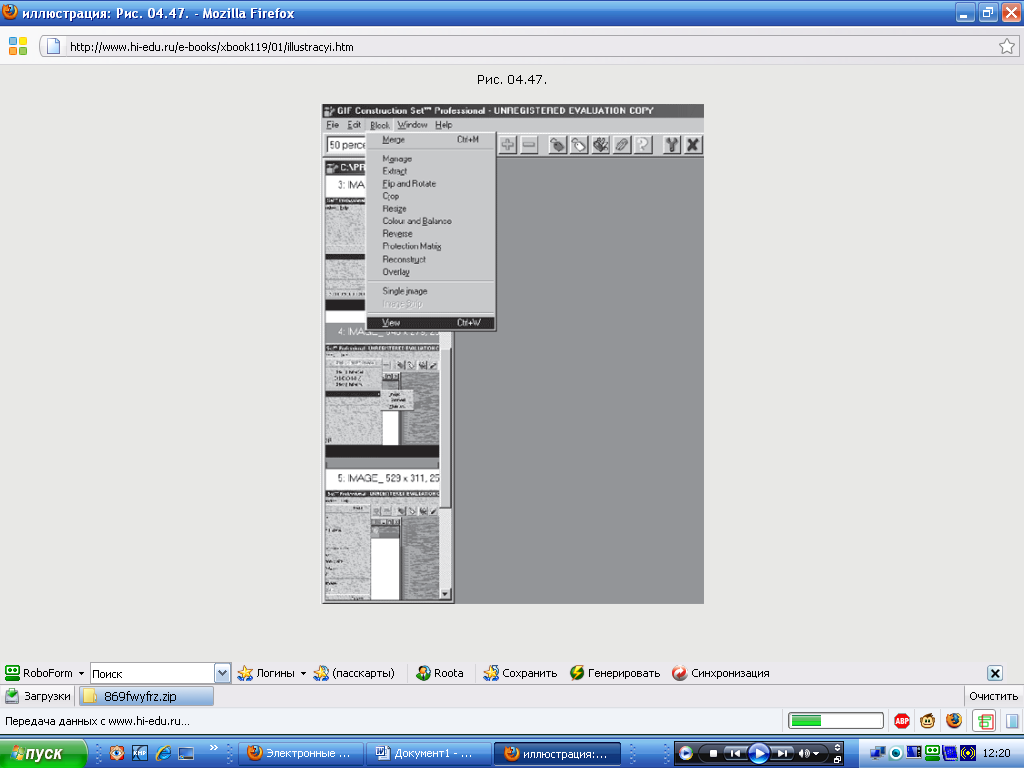Click the Firefox globe icon in status bar
This screenshot has width=1024, height=768.
954,721
